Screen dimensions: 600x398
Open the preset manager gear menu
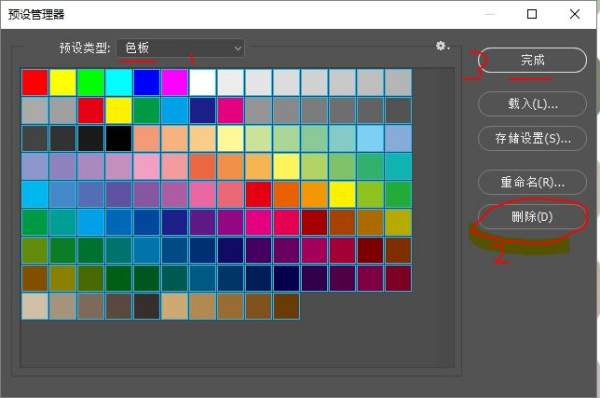click(x=442, y=46)
